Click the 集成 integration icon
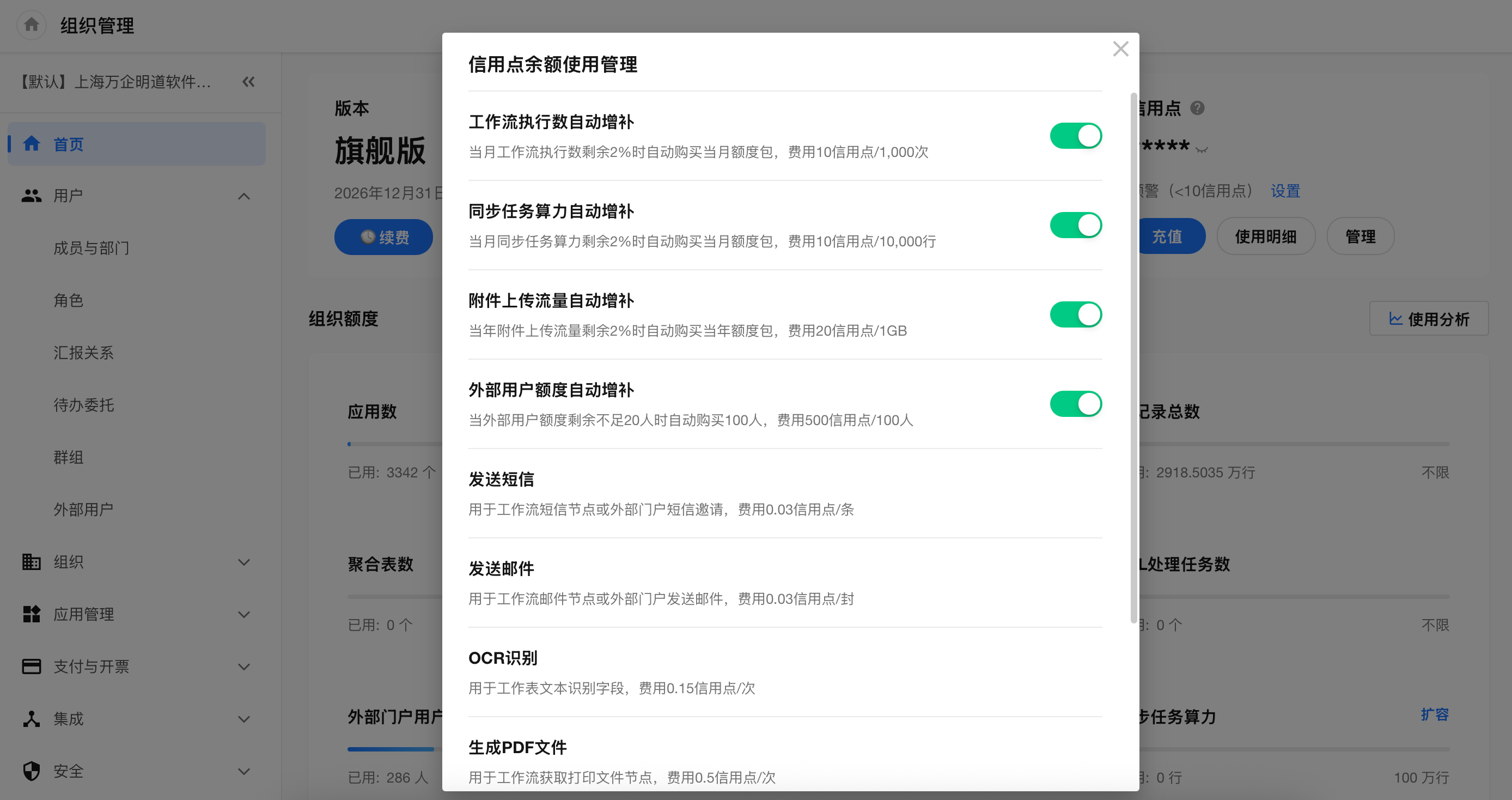1512x800 pixels. 31,719
